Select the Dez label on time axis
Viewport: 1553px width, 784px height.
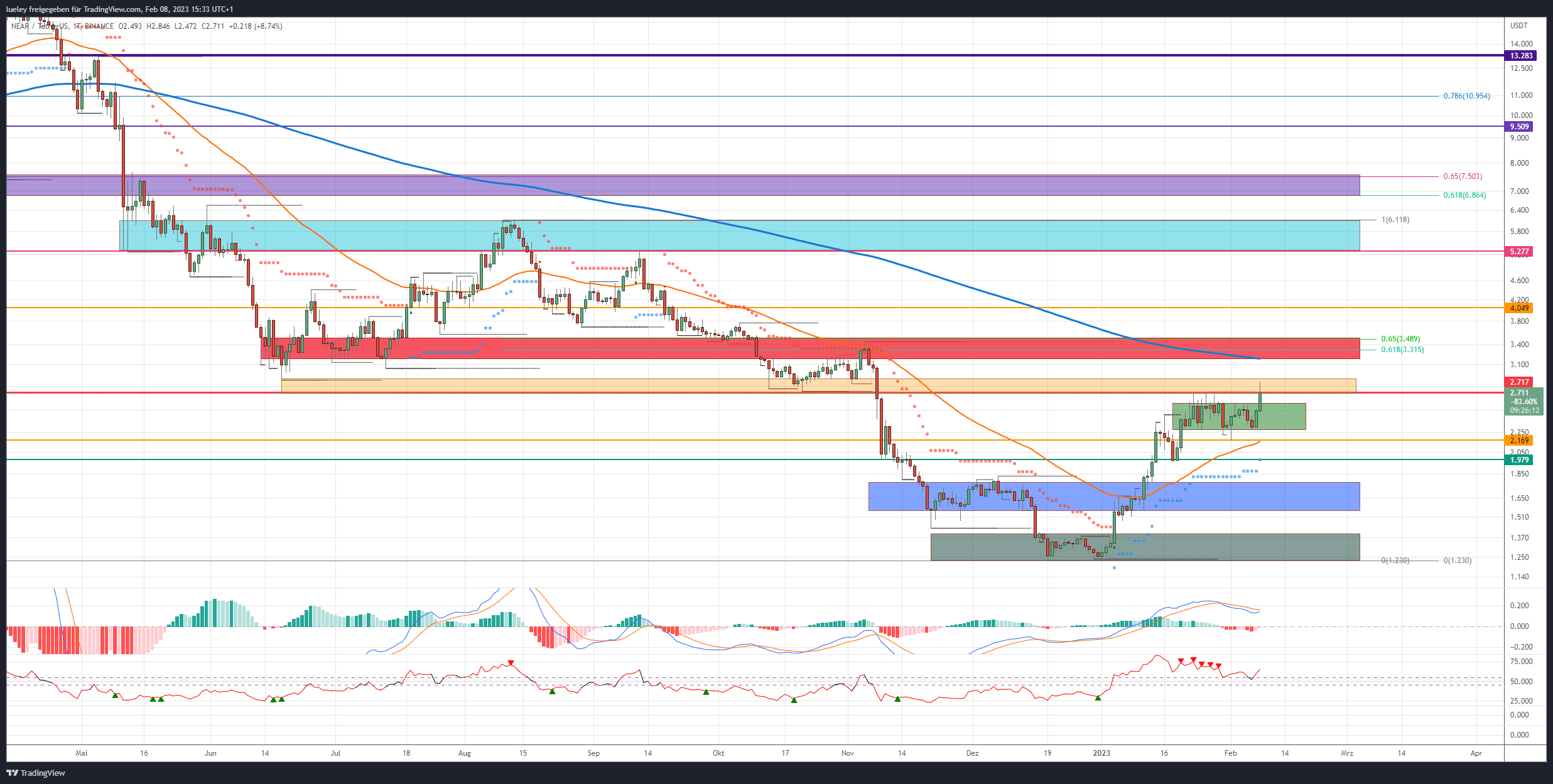pyautogui.click(x=972, y=753)
